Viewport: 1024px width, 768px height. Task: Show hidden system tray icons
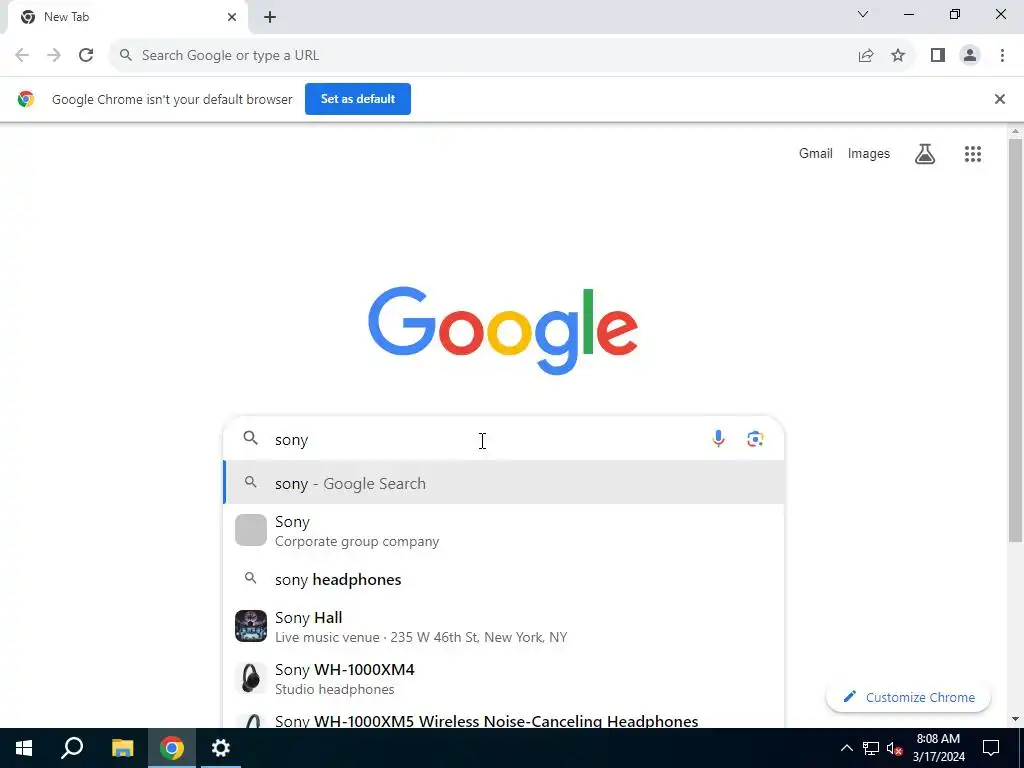coord(846,748)
